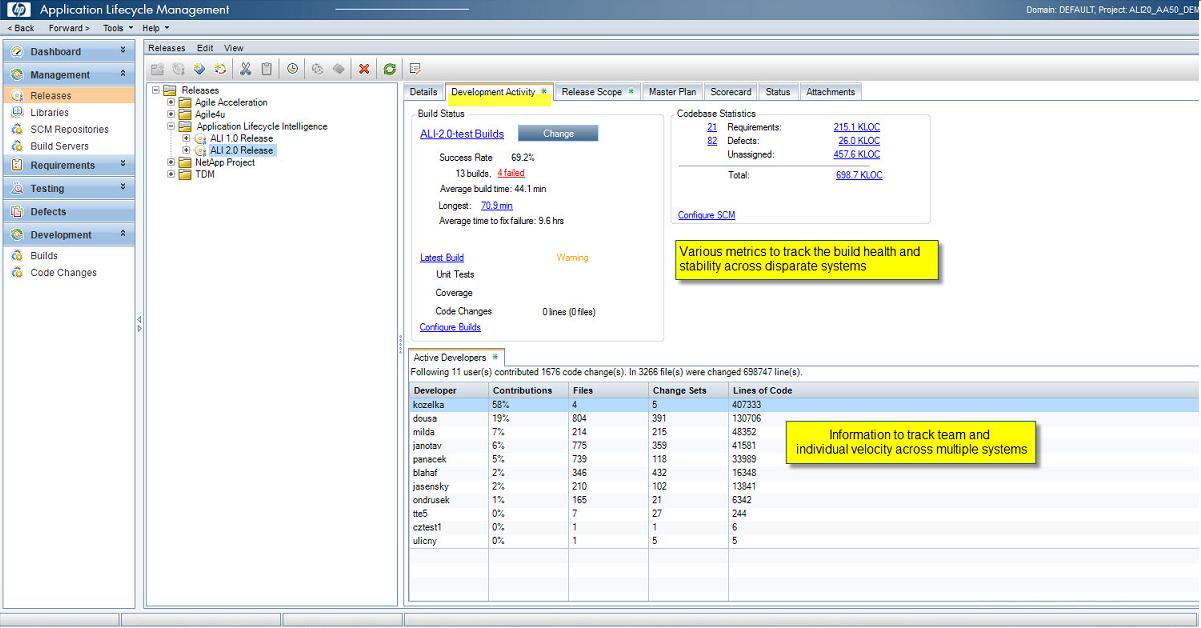Screen dimensions: 1201x628
Task: Switch to the Master Plan tab
Action: tap(672, 92)
